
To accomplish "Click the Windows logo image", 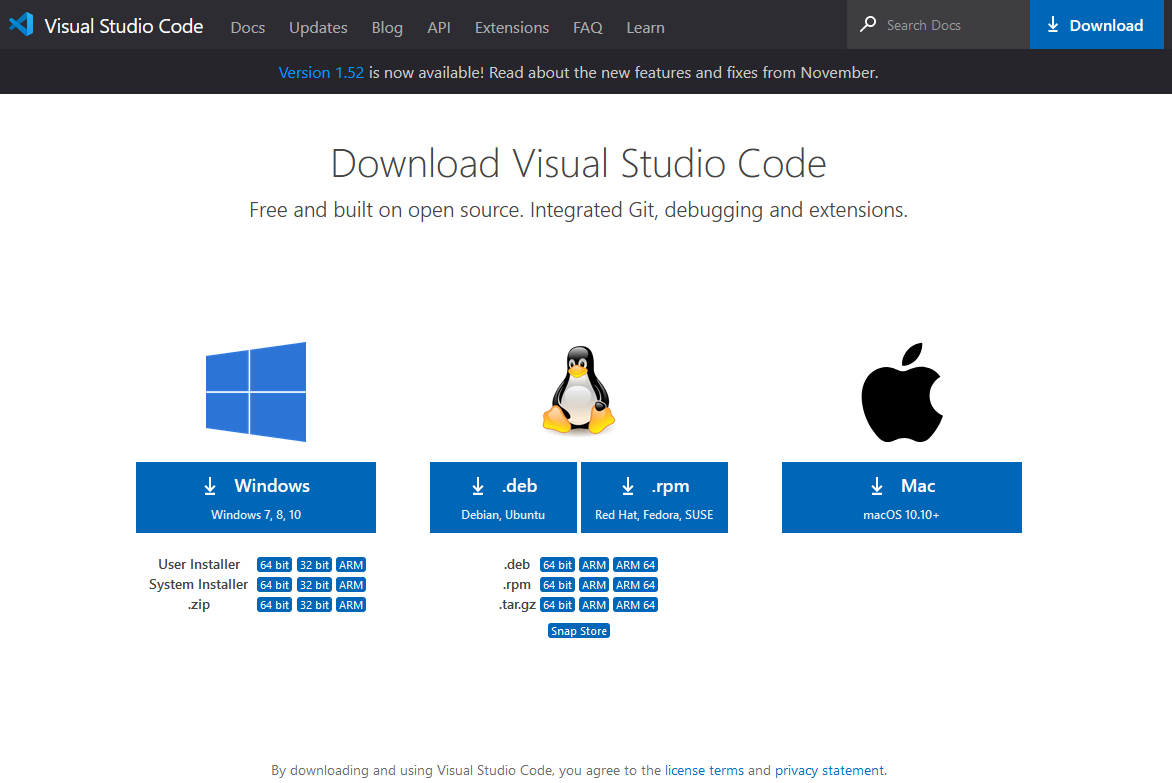I will coord(256,392).
